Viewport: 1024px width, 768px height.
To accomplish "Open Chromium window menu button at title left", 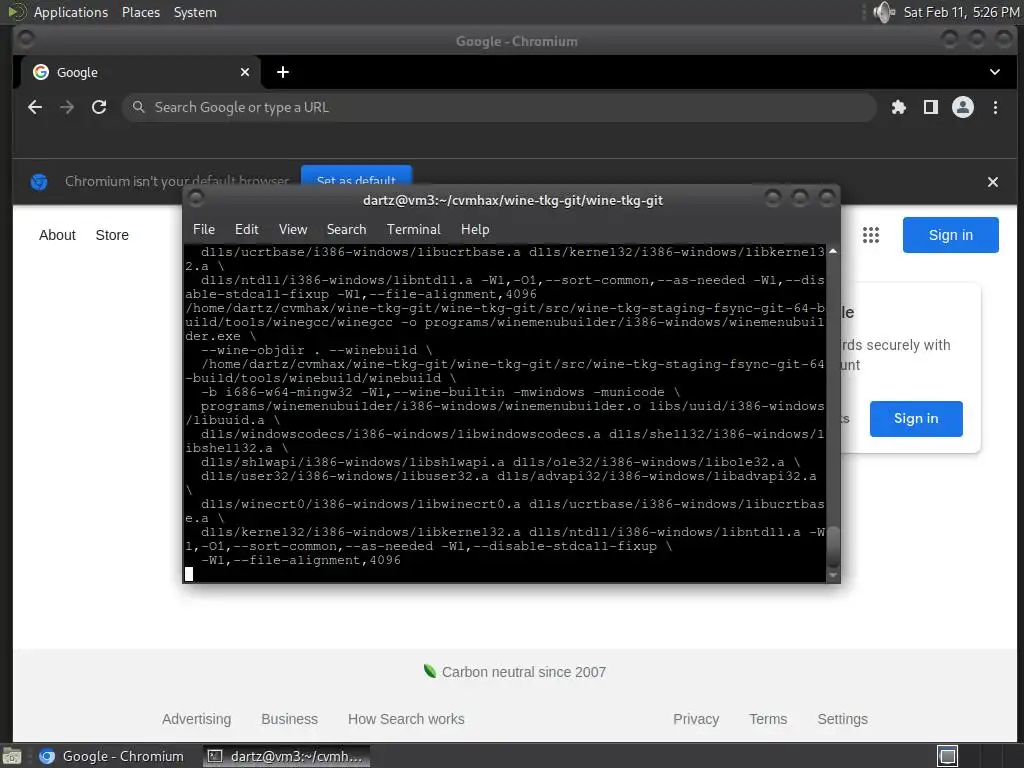I will [26, 39].
